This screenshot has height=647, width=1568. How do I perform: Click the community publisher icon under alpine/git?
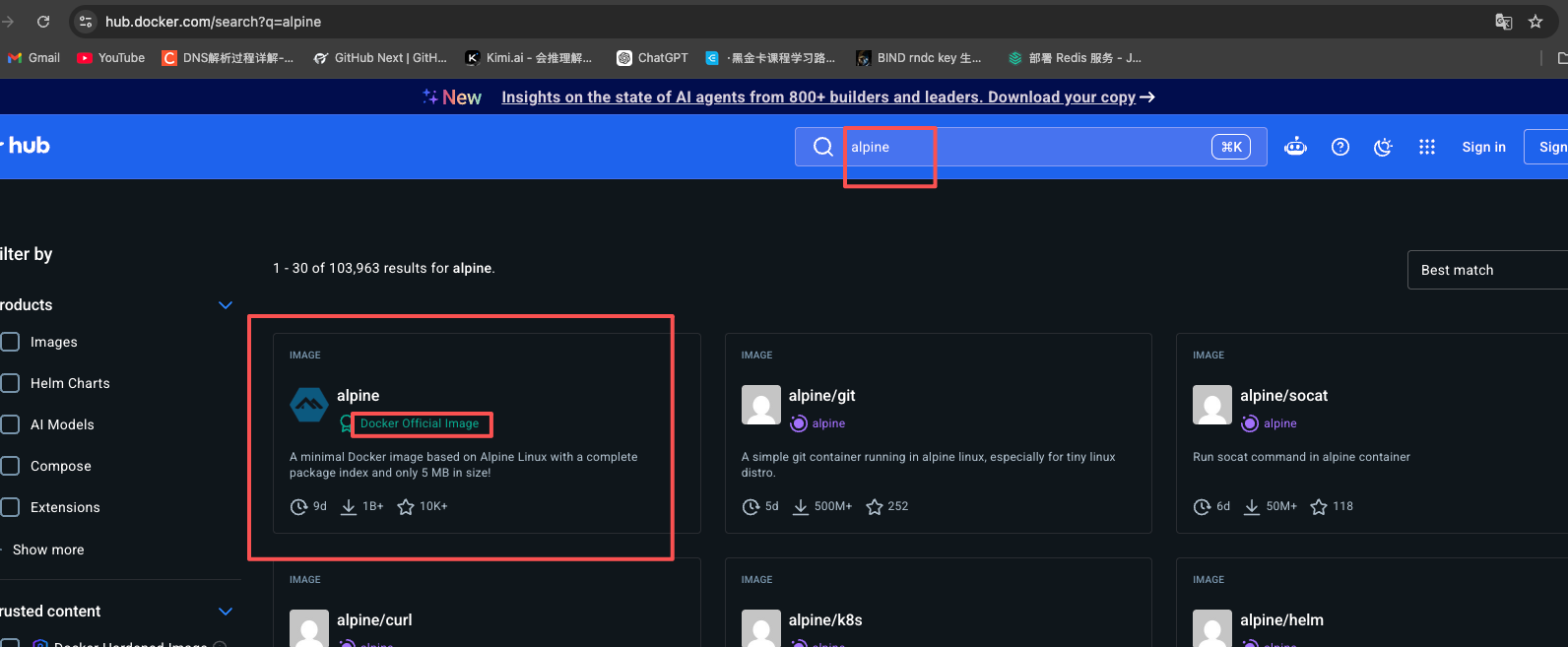click(799, 423)
